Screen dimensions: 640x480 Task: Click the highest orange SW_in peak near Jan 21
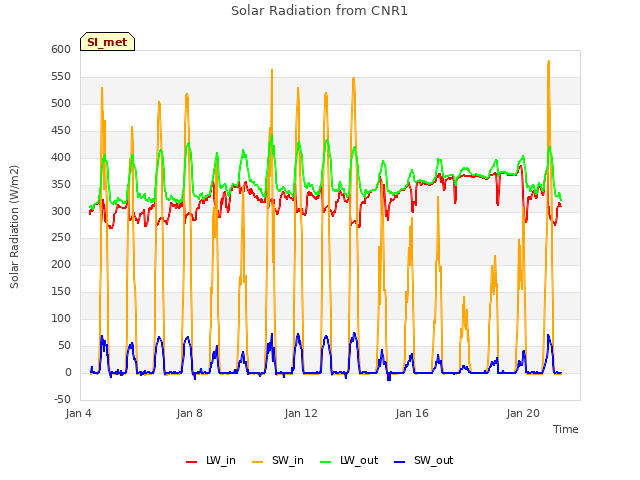pos(549,61)
